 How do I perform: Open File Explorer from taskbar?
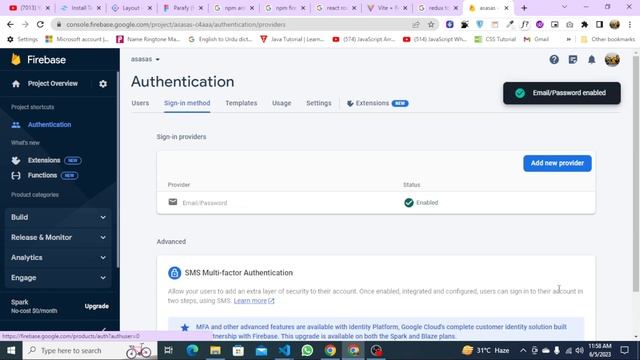pyautogui.click(x=215, y=350)
